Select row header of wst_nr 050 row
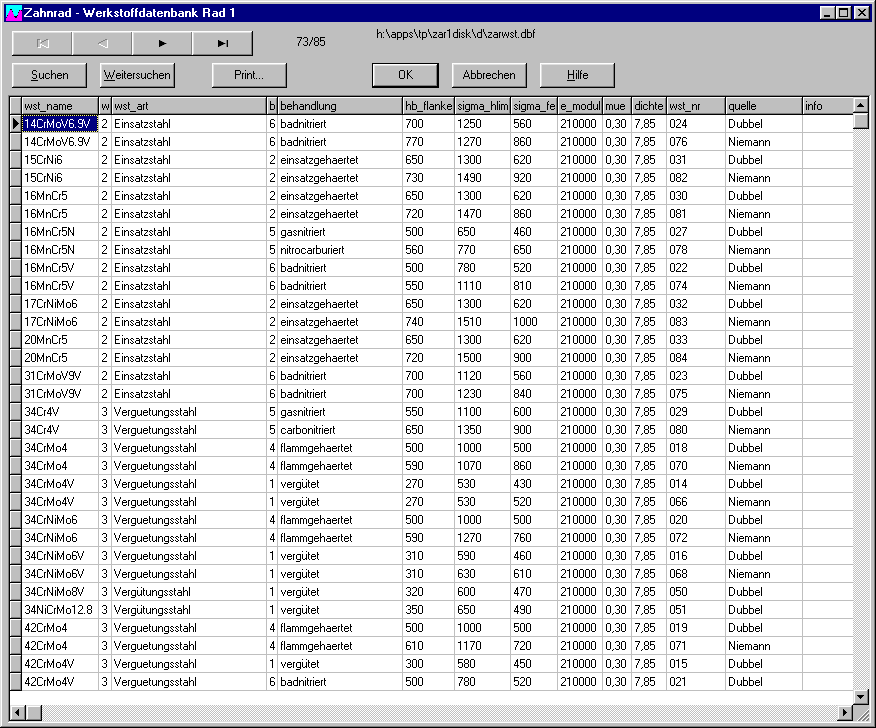Screen dimensions: 876x728 pos(16,592)
